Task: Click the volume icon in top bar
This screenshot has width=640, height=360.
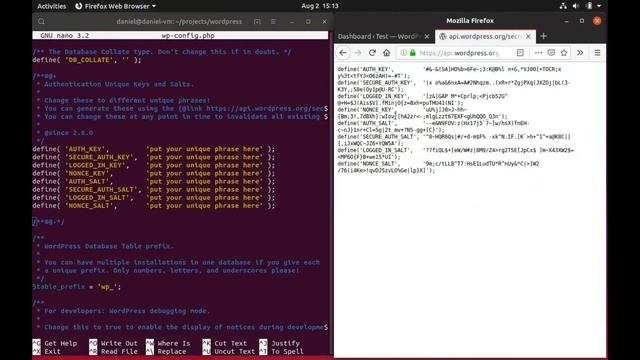Action: pyautogui.click(x=576, y=6)
